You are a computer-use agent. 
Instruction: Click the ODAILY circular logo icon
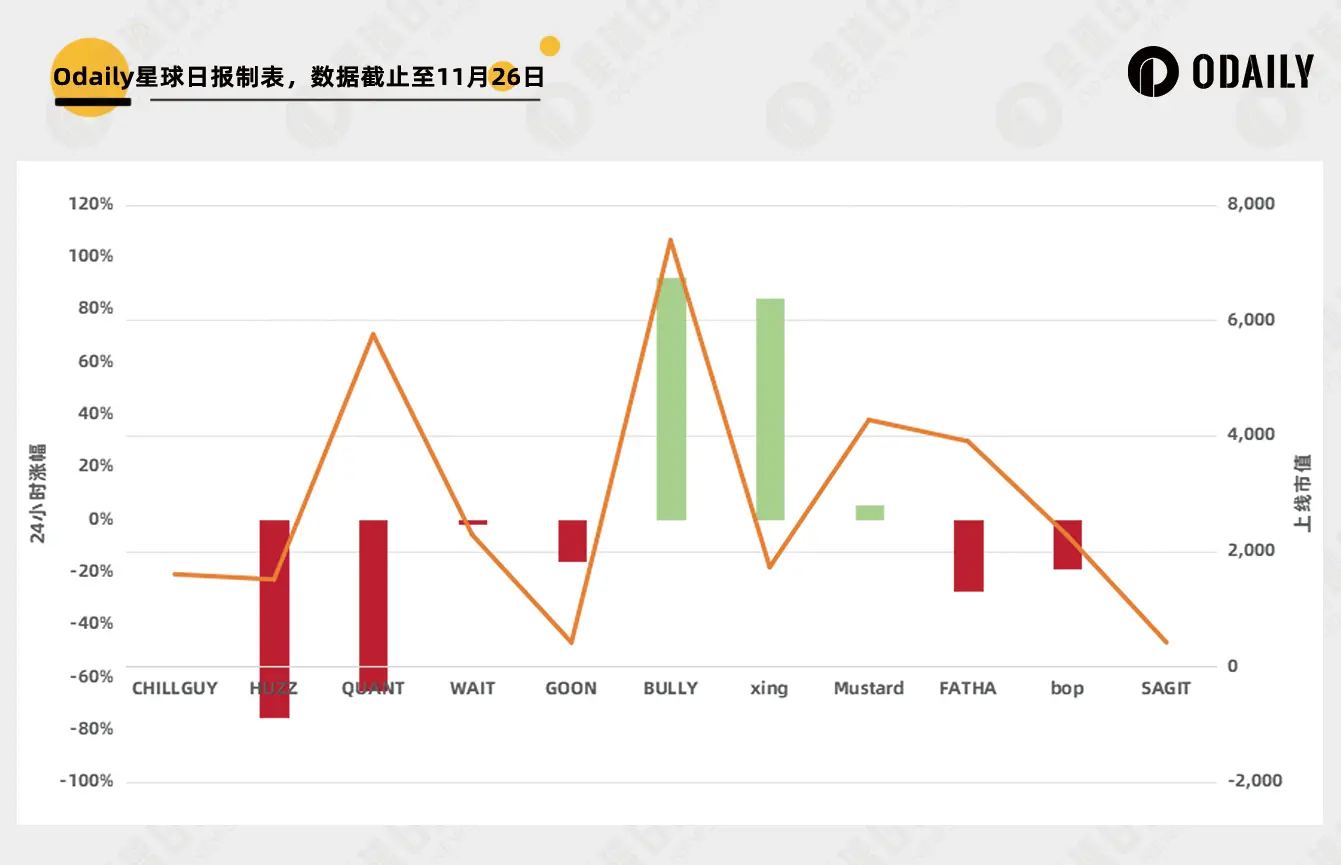(x=1153, y=72)
